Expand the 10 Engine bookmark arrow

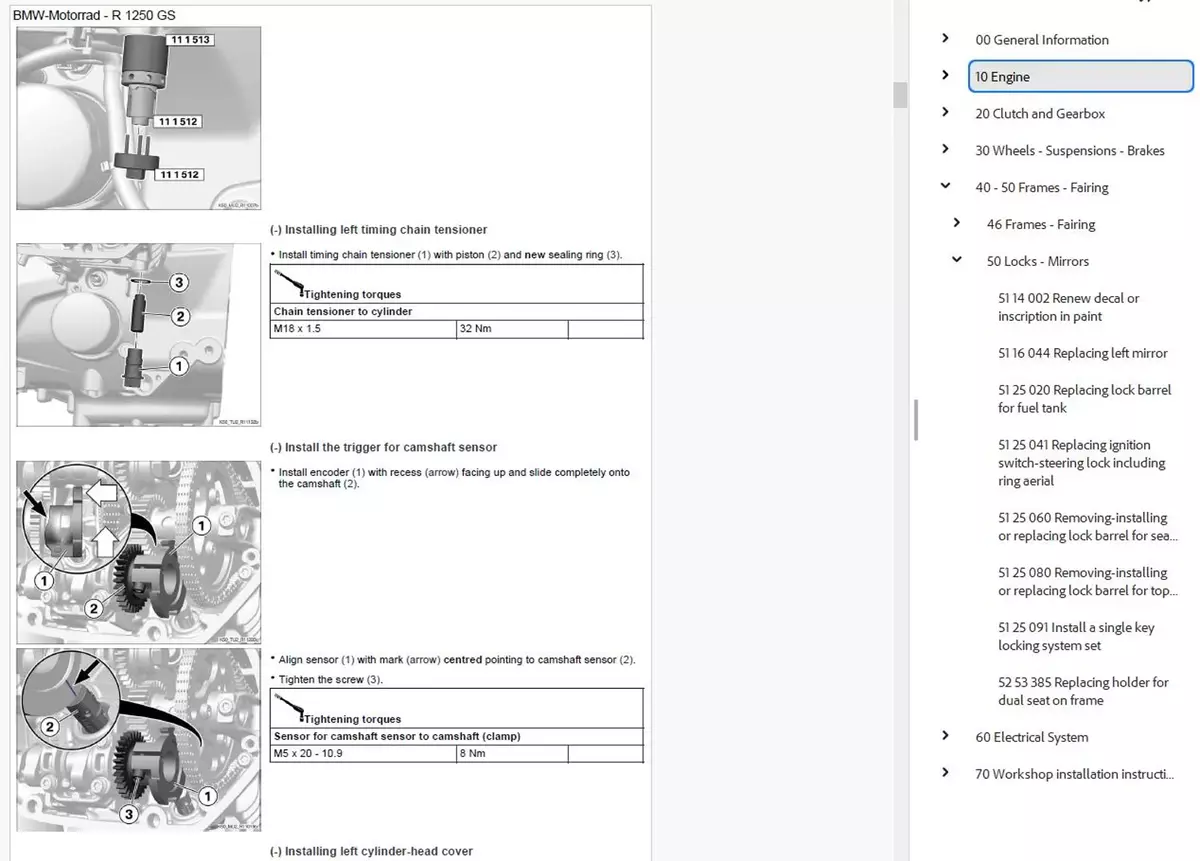click(945, 76)
